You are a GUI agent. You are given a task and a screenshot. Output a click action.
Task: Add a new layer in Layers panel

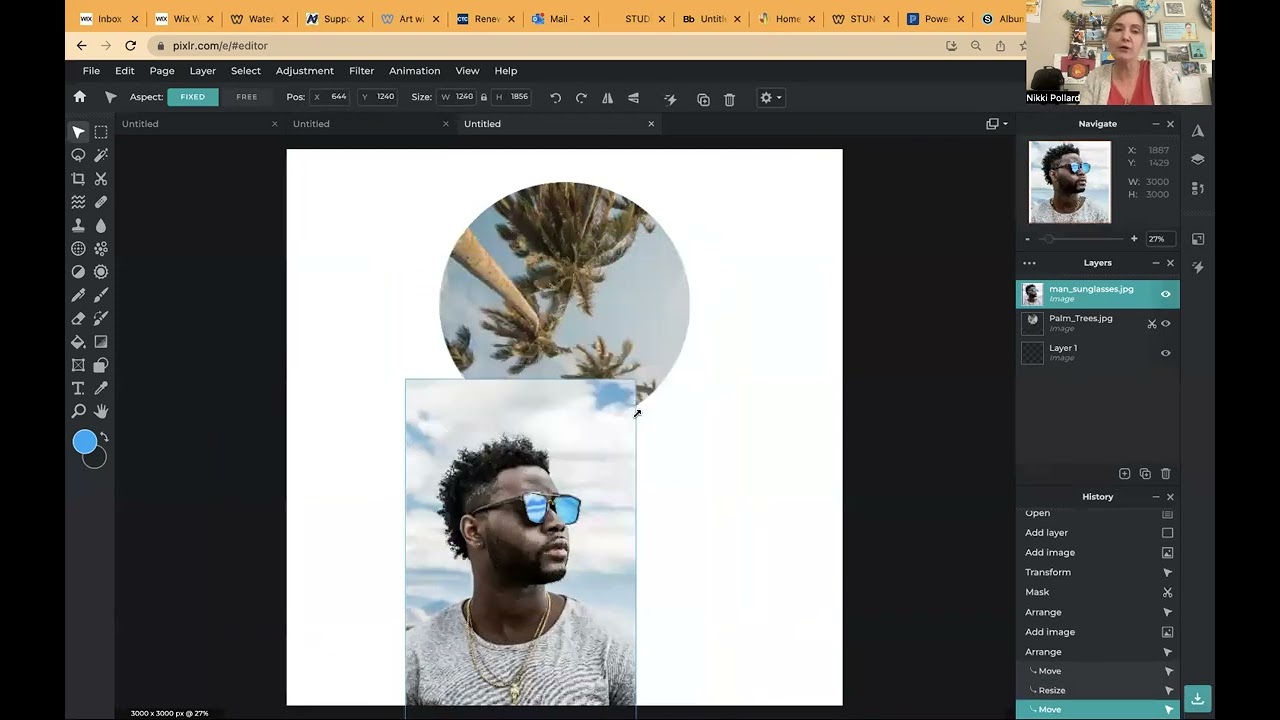point(1125,474)
